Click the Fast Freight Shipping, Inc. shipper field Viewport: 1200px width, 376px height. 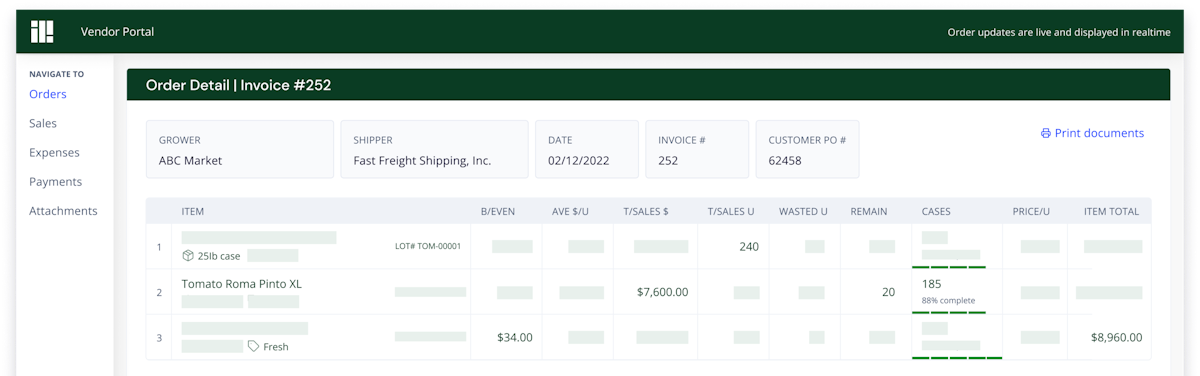pos(434,150)
